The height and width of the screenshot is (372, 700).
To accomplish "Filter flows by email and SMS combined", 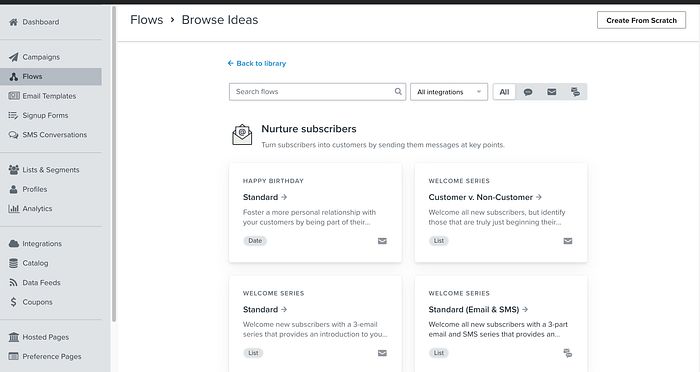I will click(575, 92).
